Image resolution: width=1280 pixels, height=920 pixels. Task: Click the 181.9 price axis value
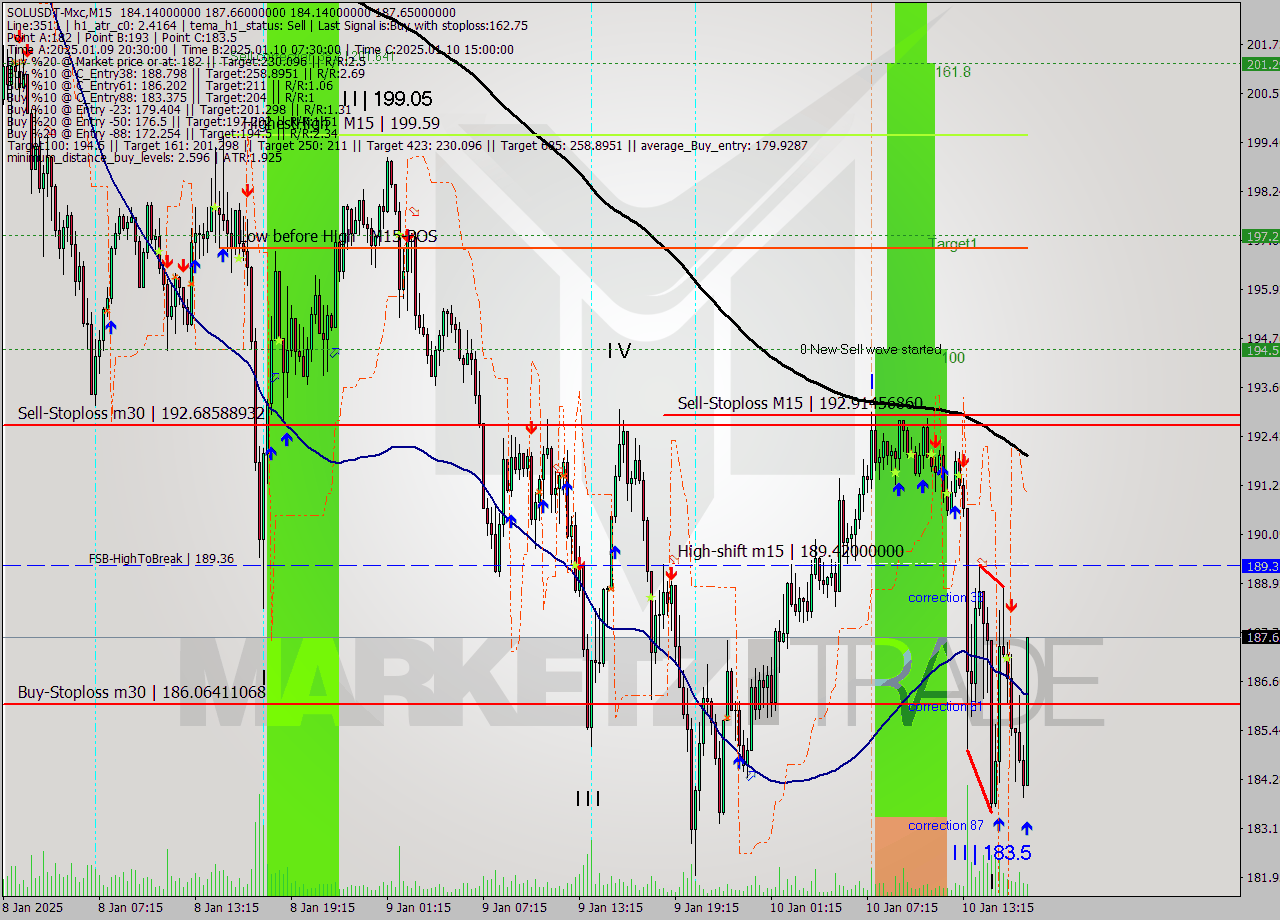1263,878
